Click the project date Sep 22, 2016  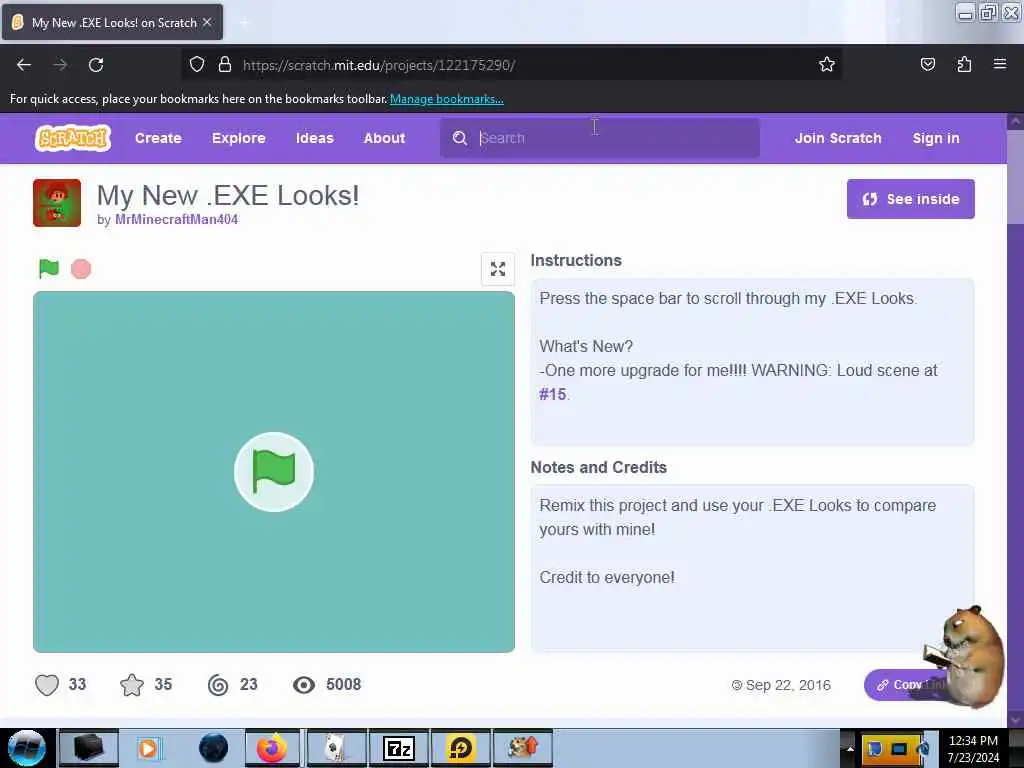788,685
